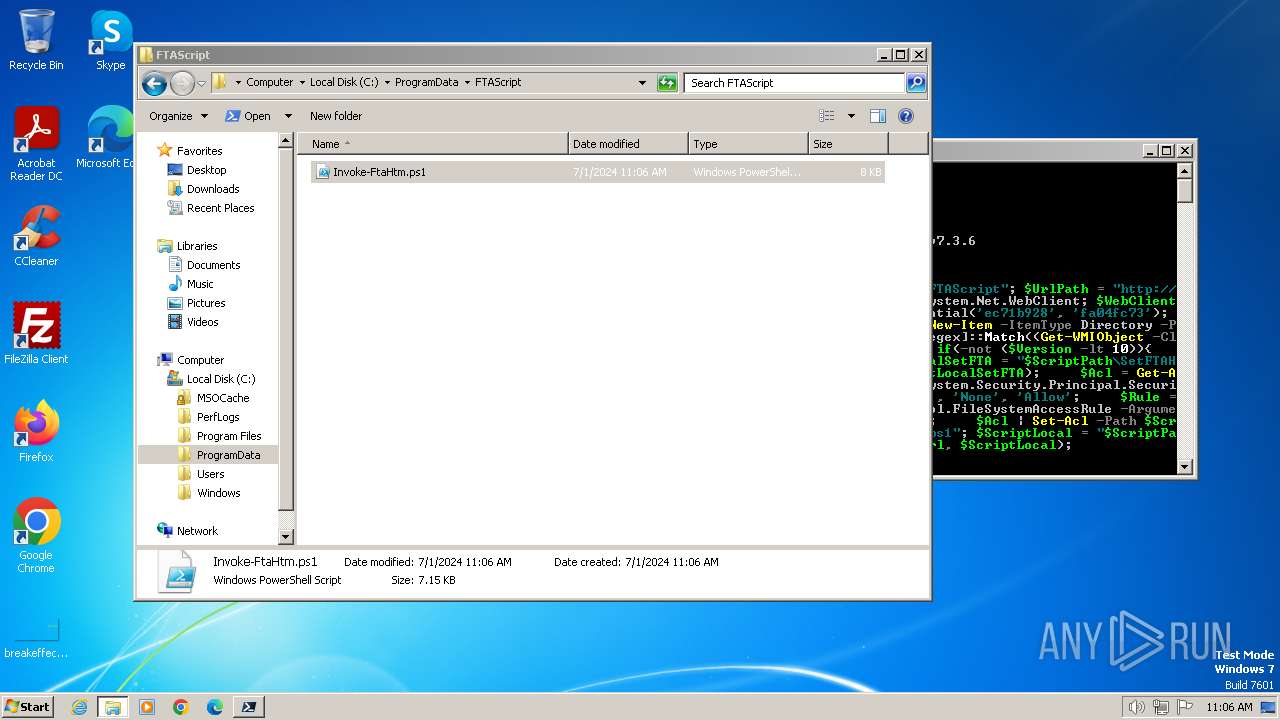Click Internet Explorer taskbar icon

click(x=79, y=707)
